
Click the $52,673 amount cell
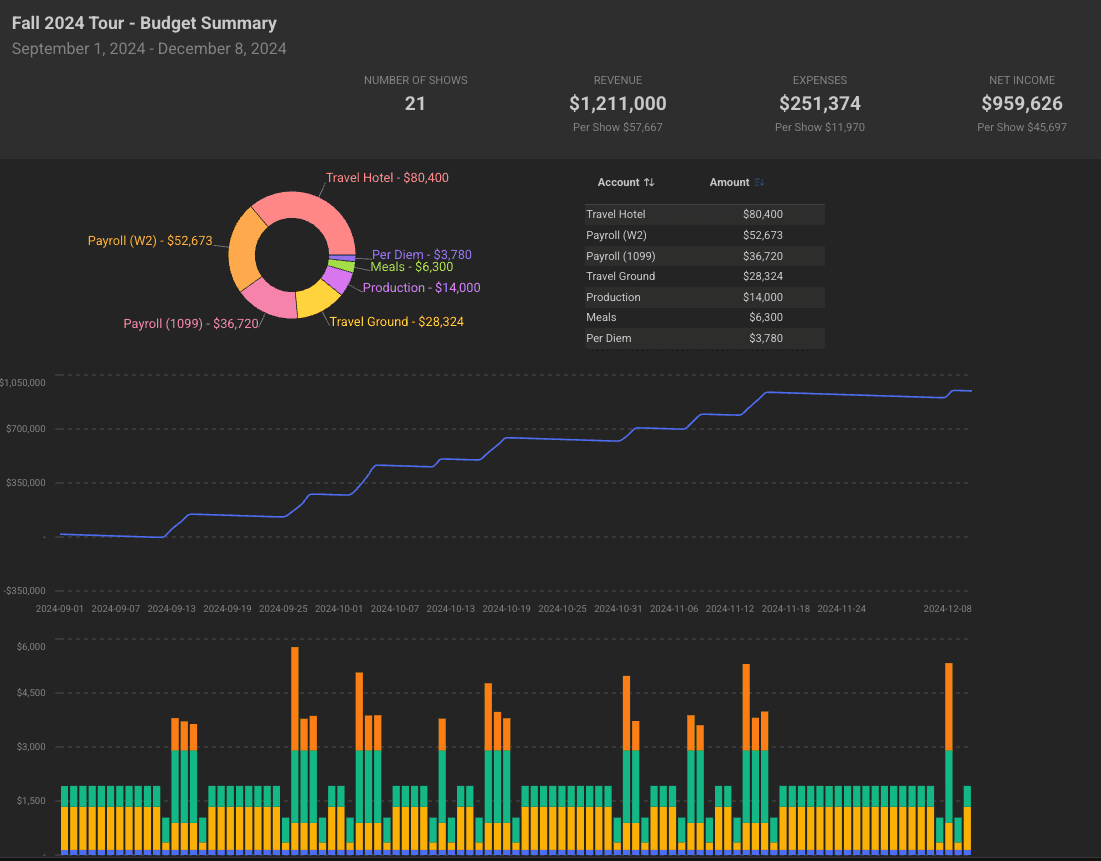(x=763, y=235)
